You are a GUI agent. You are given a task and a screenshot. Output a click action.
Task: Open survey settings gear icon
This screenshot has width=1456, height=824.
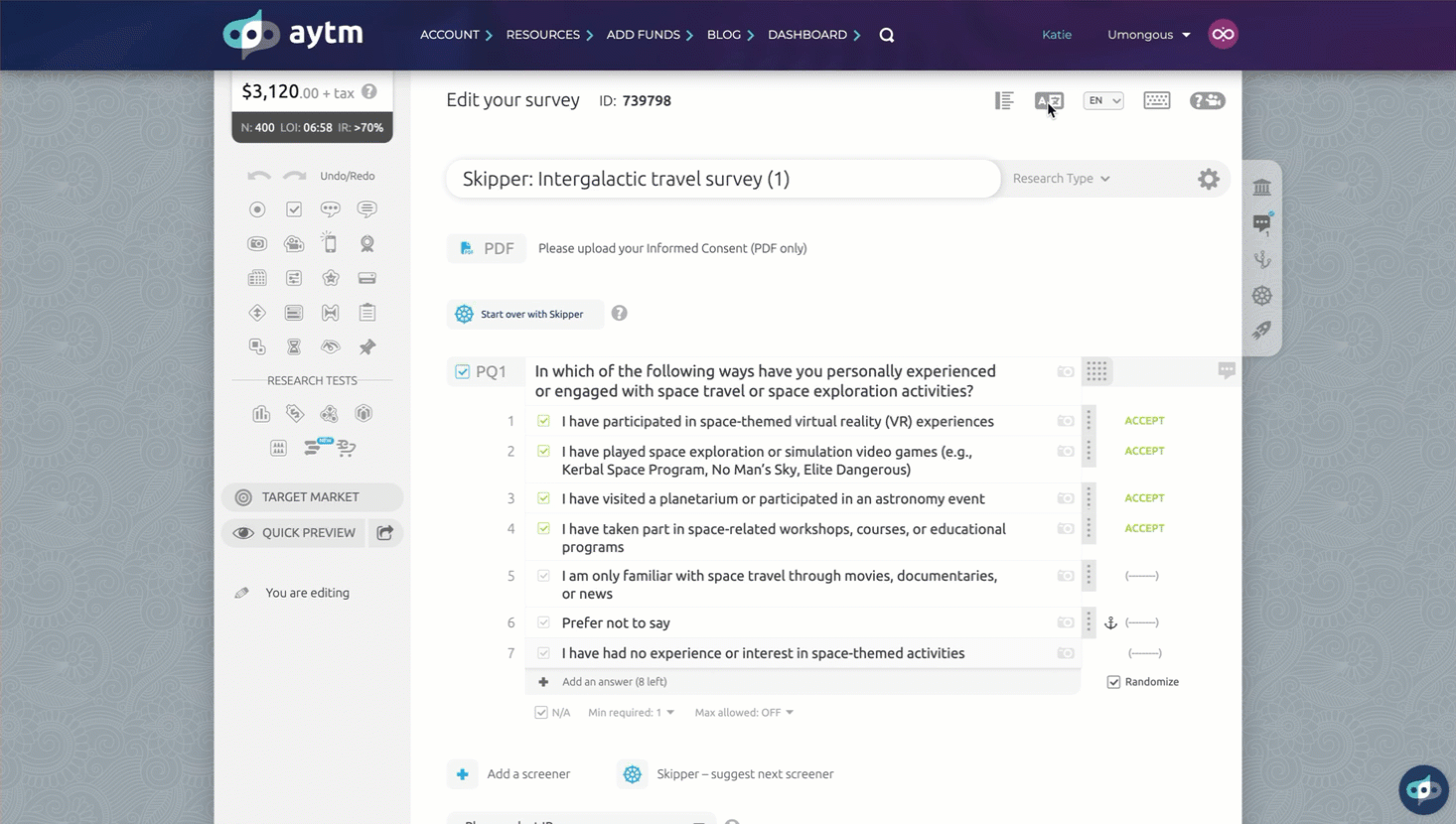1208,179
